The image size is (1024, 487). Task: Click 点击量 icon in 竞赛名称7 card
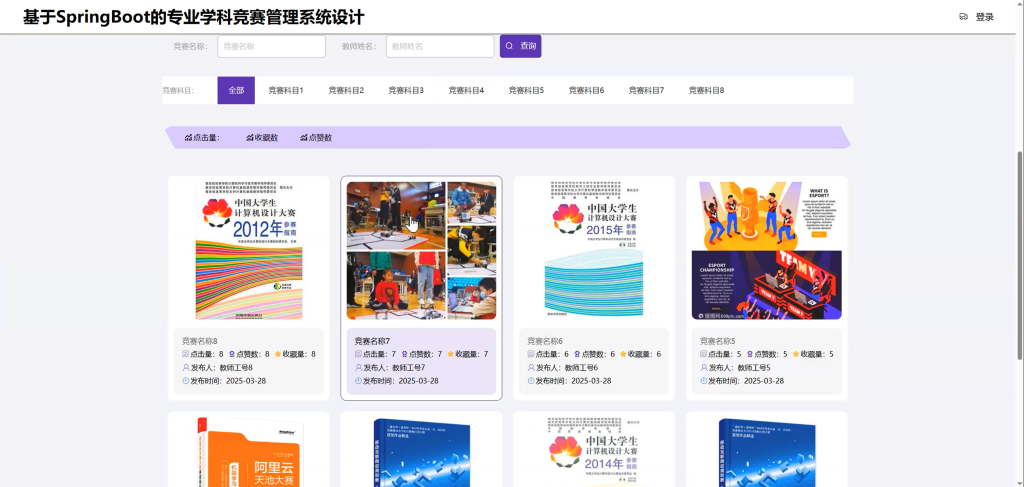pyautogui.click(x=358, y=354)
